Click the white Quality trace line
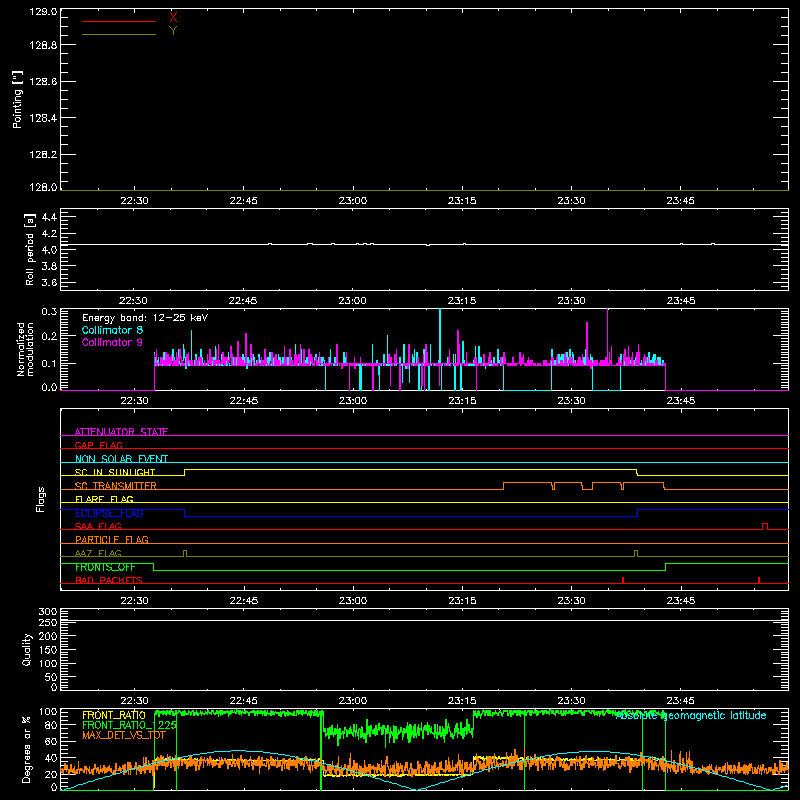The height and width of the screenshot is (800, 800). tap(424, 621)
